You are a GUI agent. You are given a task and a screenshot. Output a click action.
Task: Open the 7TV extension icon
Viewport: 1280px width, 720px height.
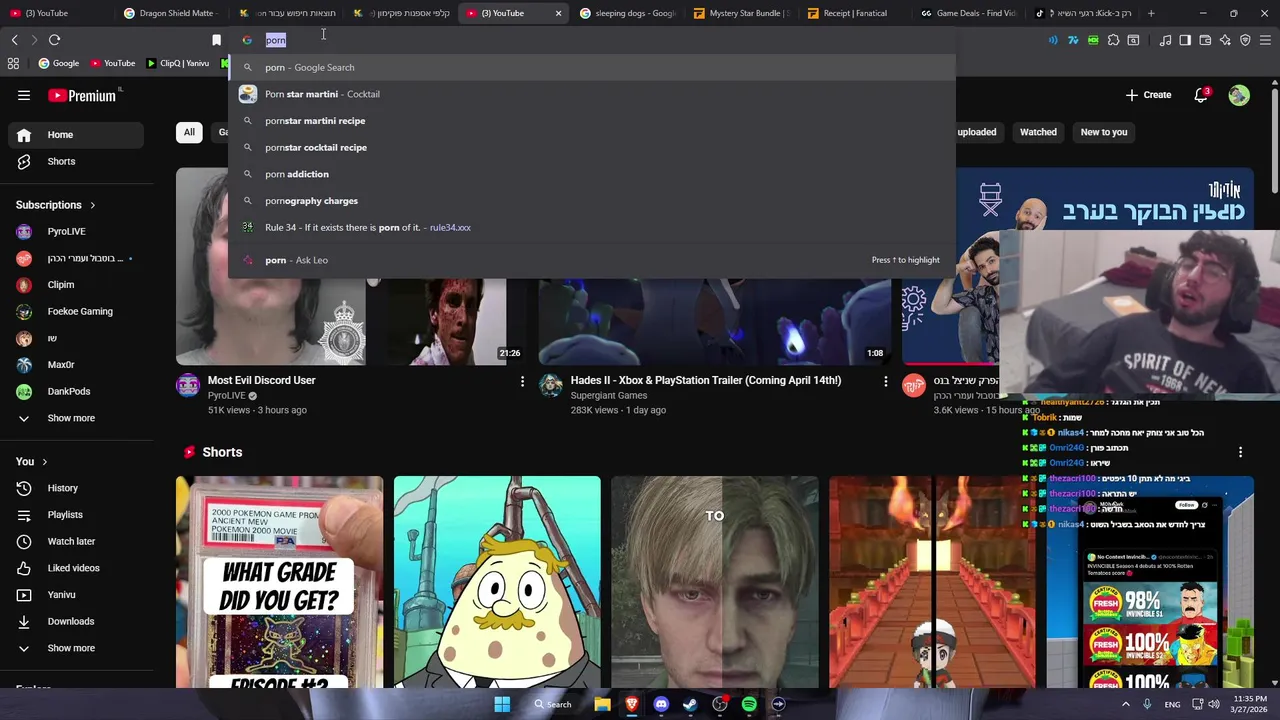(x=1073, y=40)
